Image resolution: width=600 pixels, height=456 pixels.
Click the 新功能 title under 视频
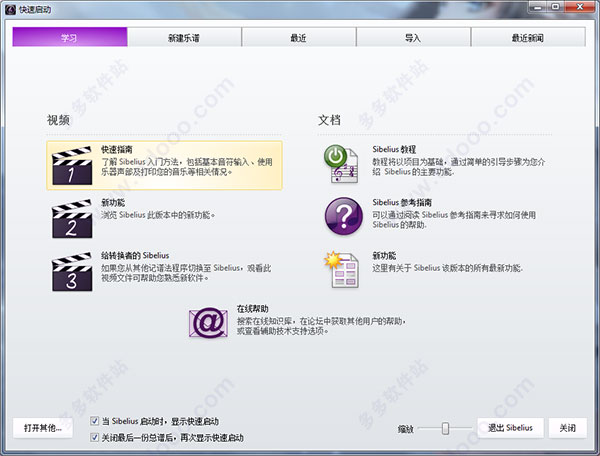[x=113, y=202]
